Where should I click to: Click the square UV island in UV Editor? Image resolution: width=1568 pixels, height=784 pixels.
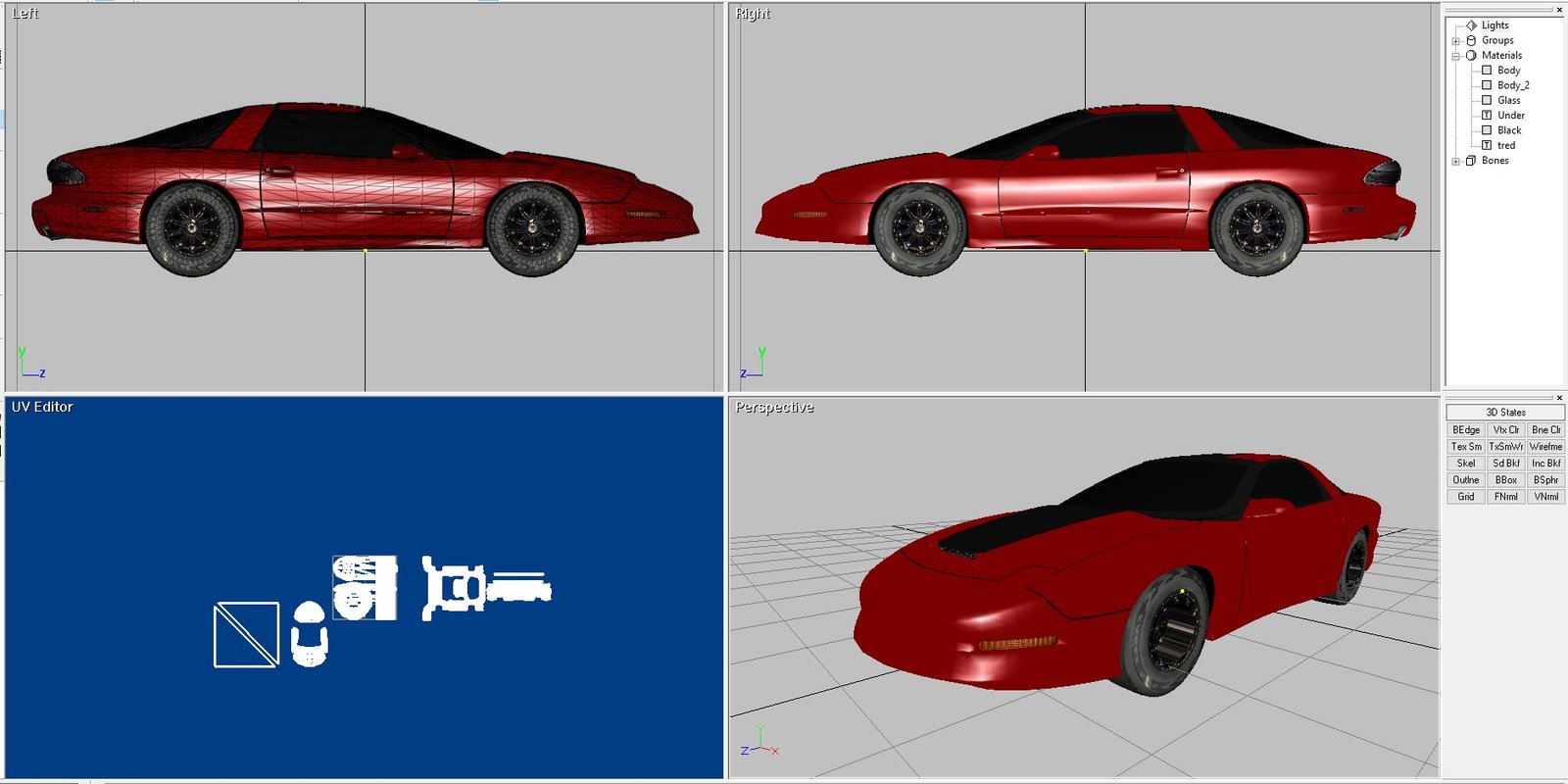[x=246, y=635]
